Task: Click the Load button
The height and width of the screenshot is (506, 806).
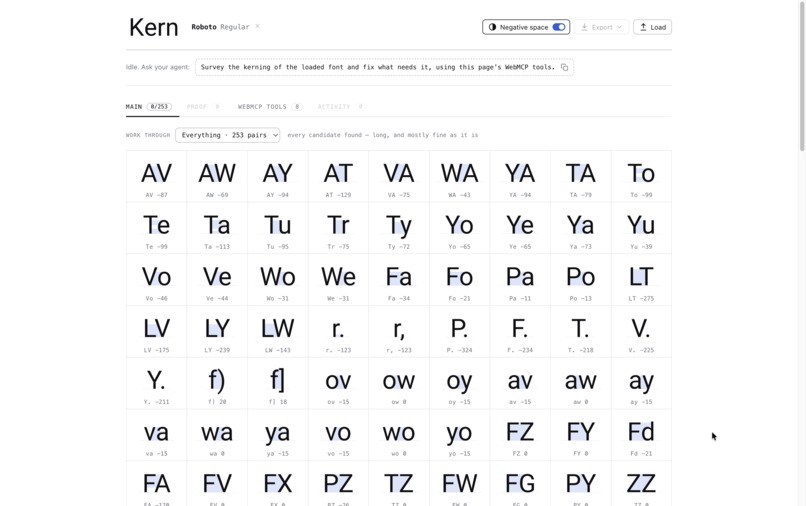Action: (652, 27)
